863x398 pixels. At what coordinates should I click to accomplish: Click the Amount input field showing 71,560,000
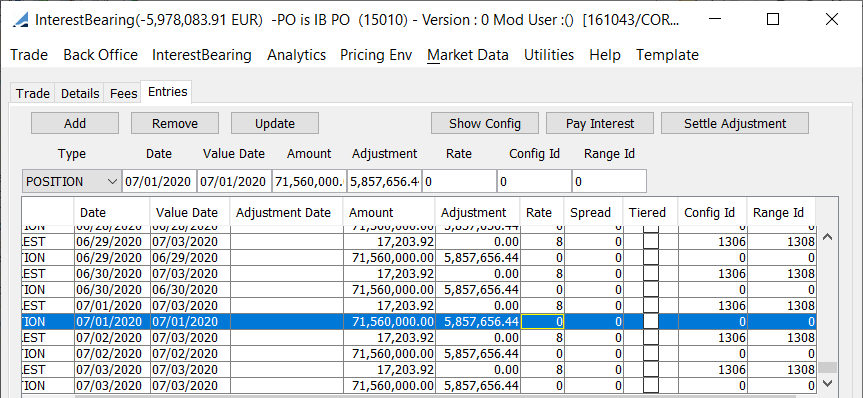click(x=310, y=182)
